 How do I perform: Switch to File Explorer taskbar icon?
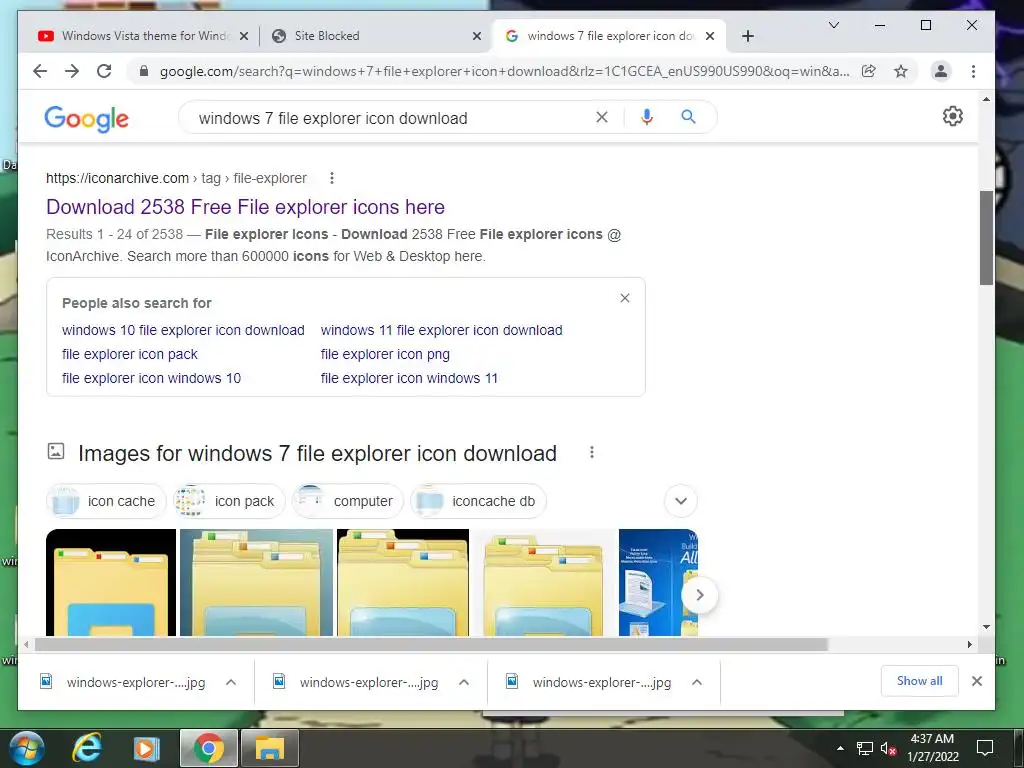click(270, 748)
